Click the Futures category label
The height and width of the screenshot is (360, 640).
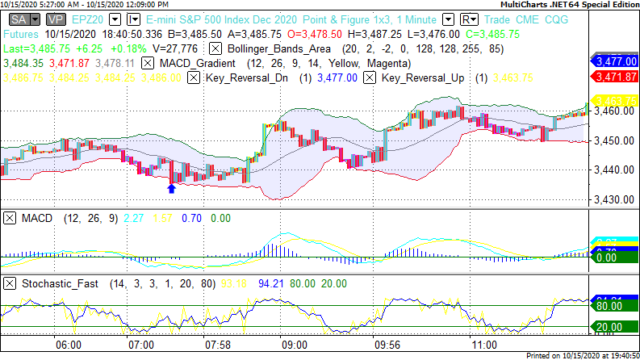[x=20, y=34]
